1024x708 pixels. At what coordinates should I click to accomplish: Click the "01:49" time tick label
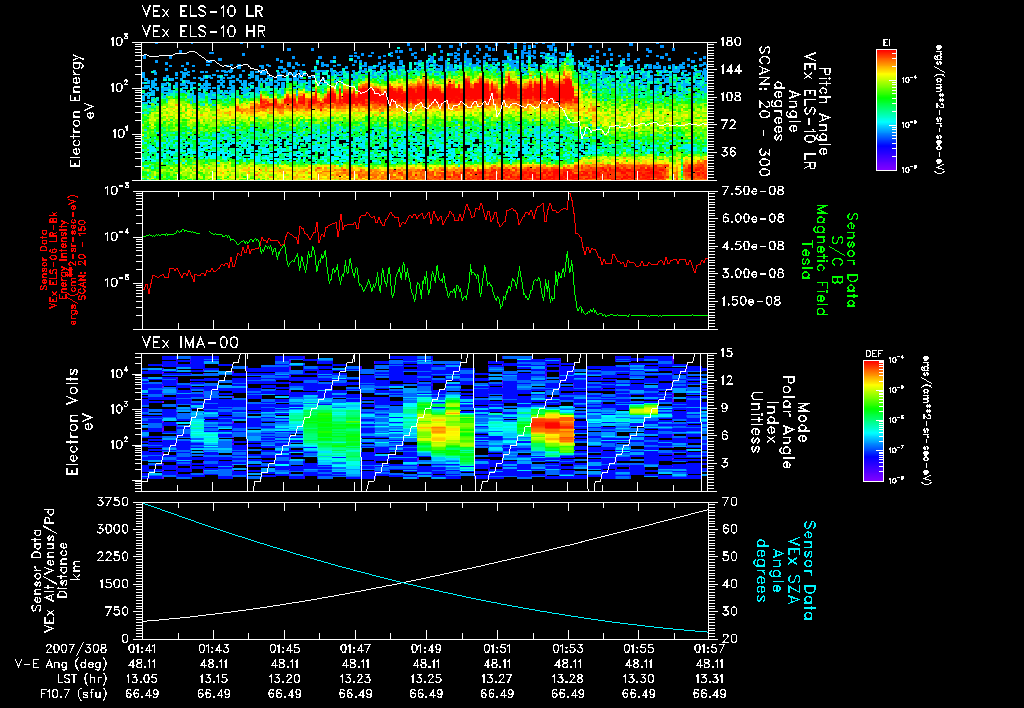[x=426, y=649]
